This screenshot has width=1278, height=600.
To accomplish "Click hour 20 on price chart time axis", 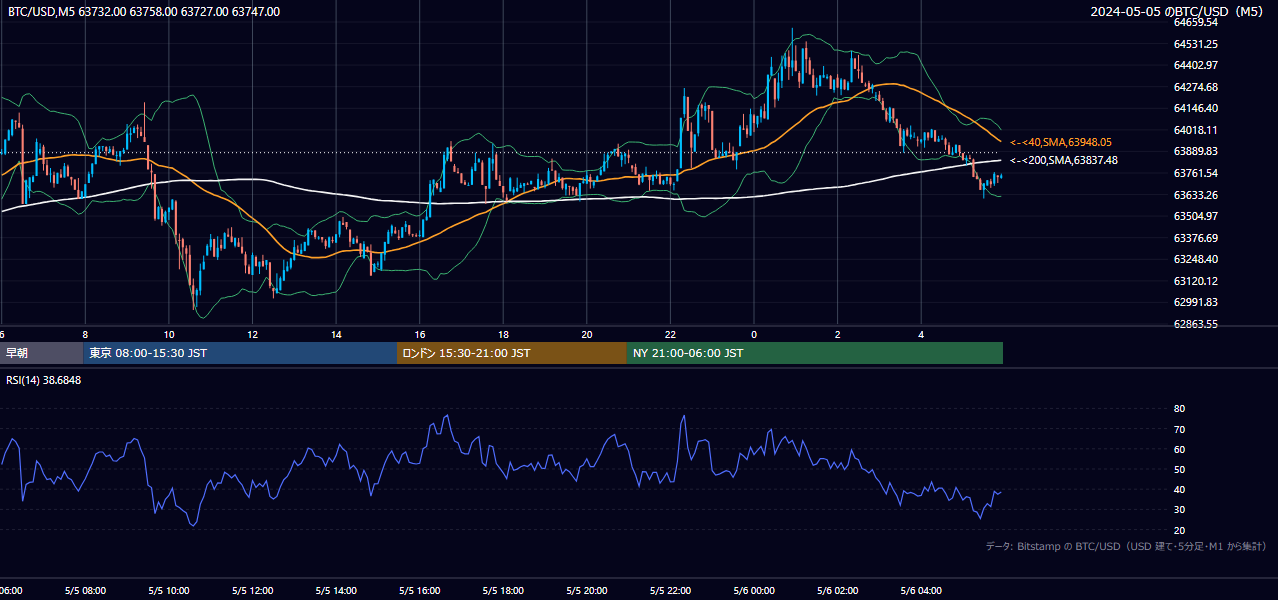I will coord(587,334).
